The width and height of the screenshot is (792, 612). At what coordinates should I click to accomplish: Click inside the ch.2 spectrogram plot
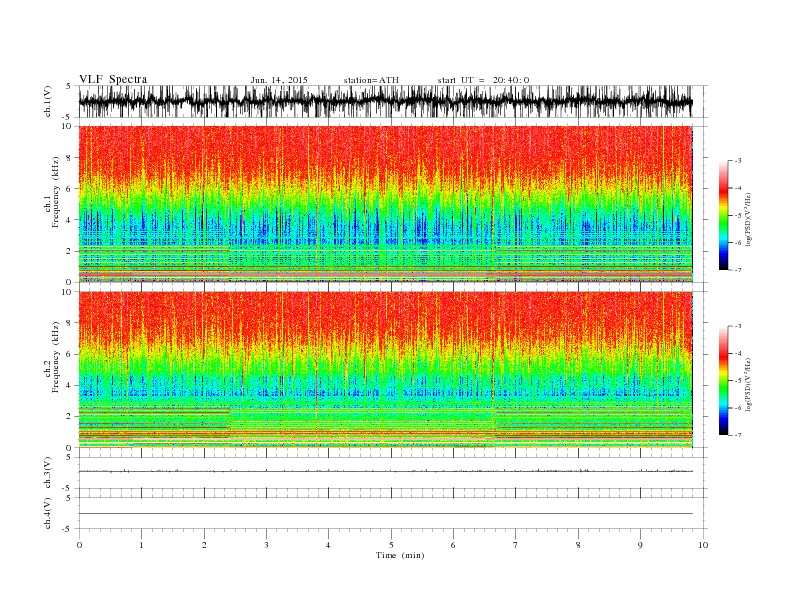[385, 369]
